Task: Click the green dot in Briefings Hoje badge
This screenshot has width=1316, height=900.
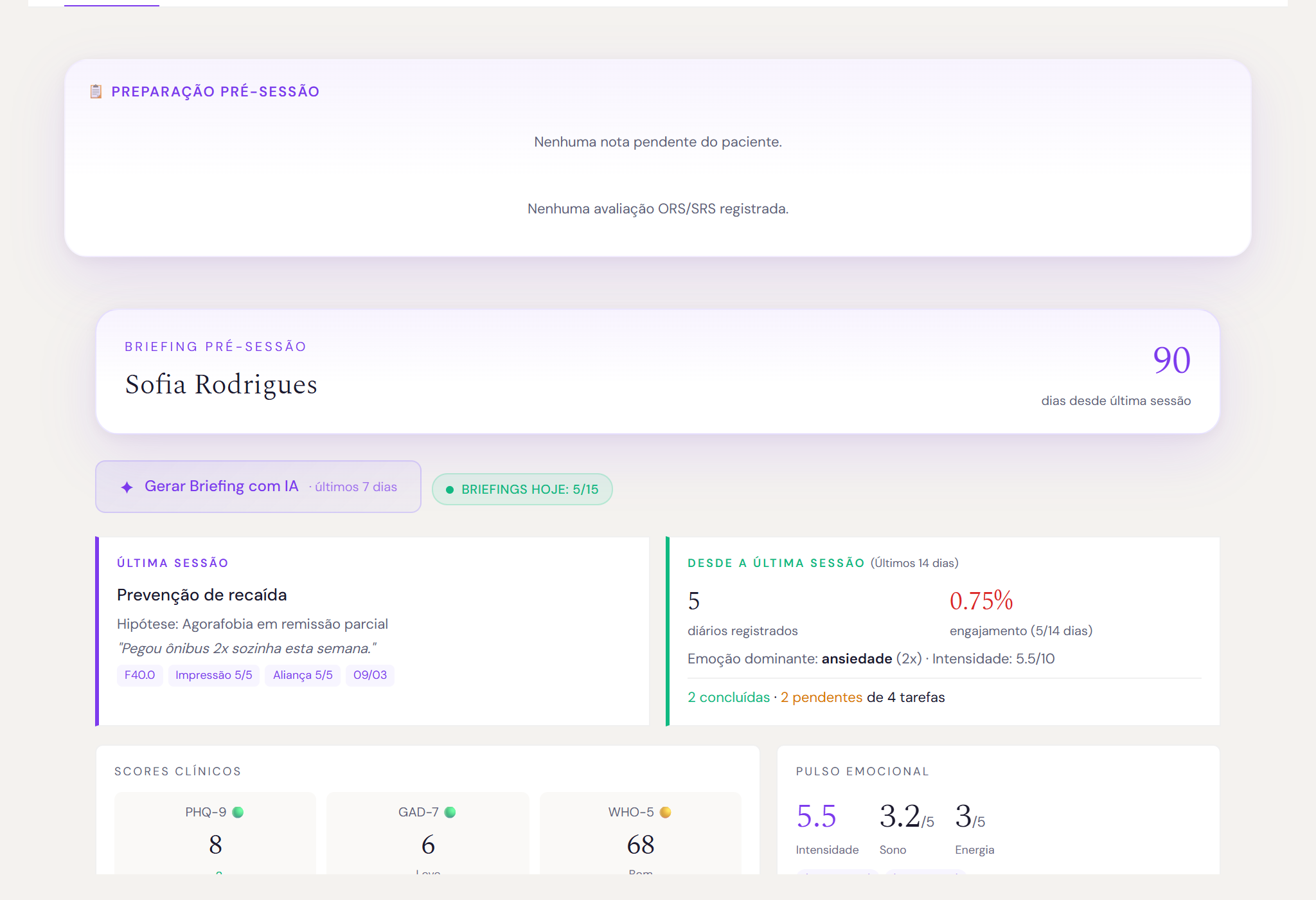Action: click(450, 490)
